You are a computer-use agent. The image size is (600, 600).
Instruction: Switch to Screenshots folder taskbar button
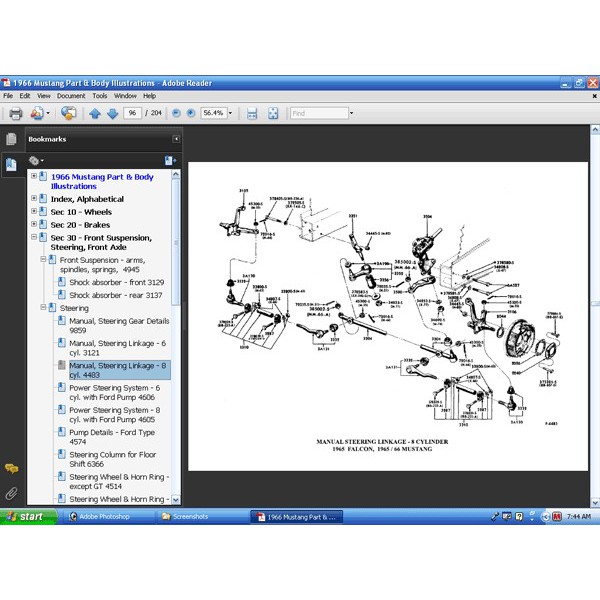pos(202,517)
